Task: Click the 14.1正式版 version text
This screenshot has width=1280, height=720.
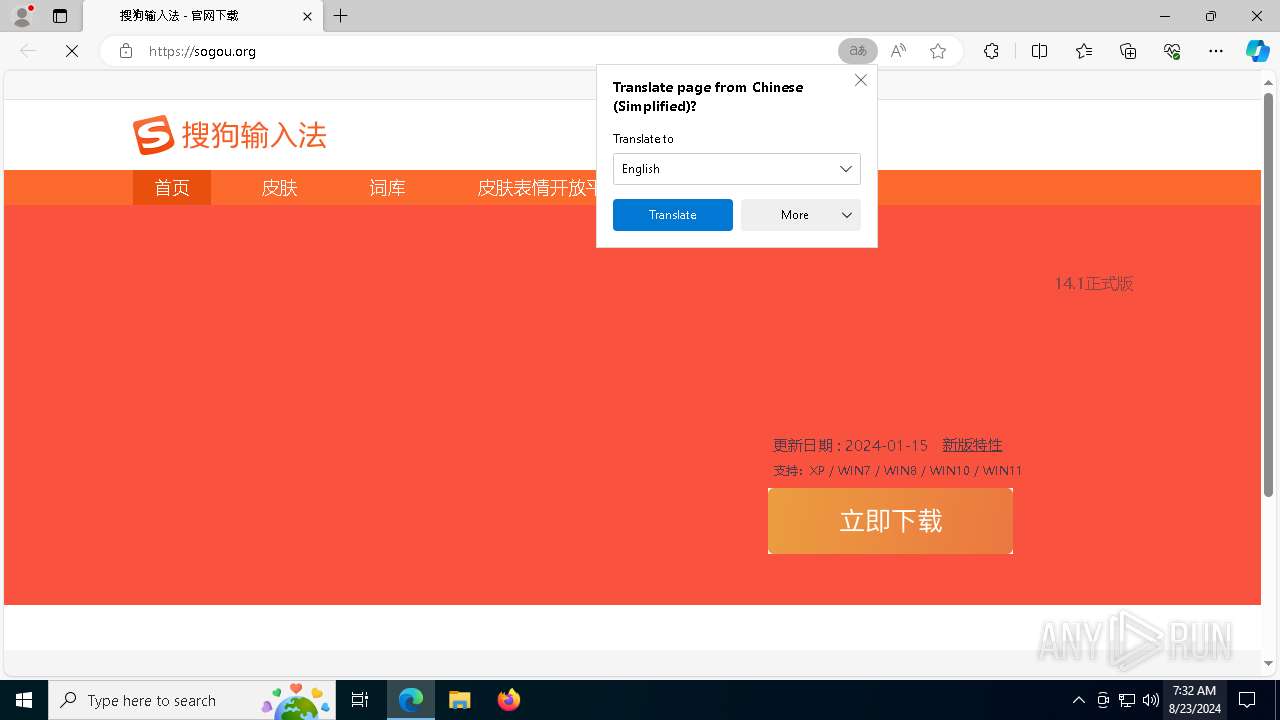Action: point(1093,284)
